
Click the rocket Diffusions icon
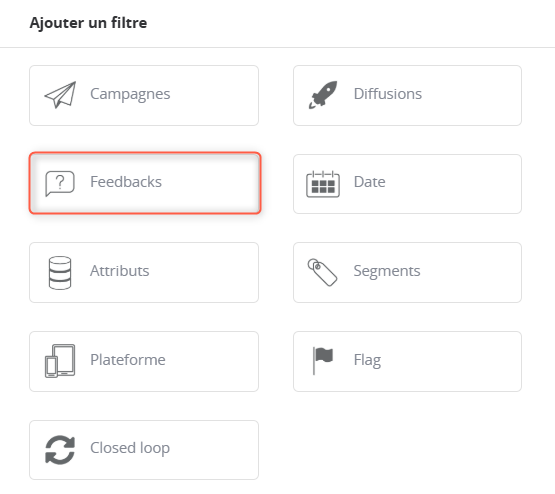[x=323, y=95]
